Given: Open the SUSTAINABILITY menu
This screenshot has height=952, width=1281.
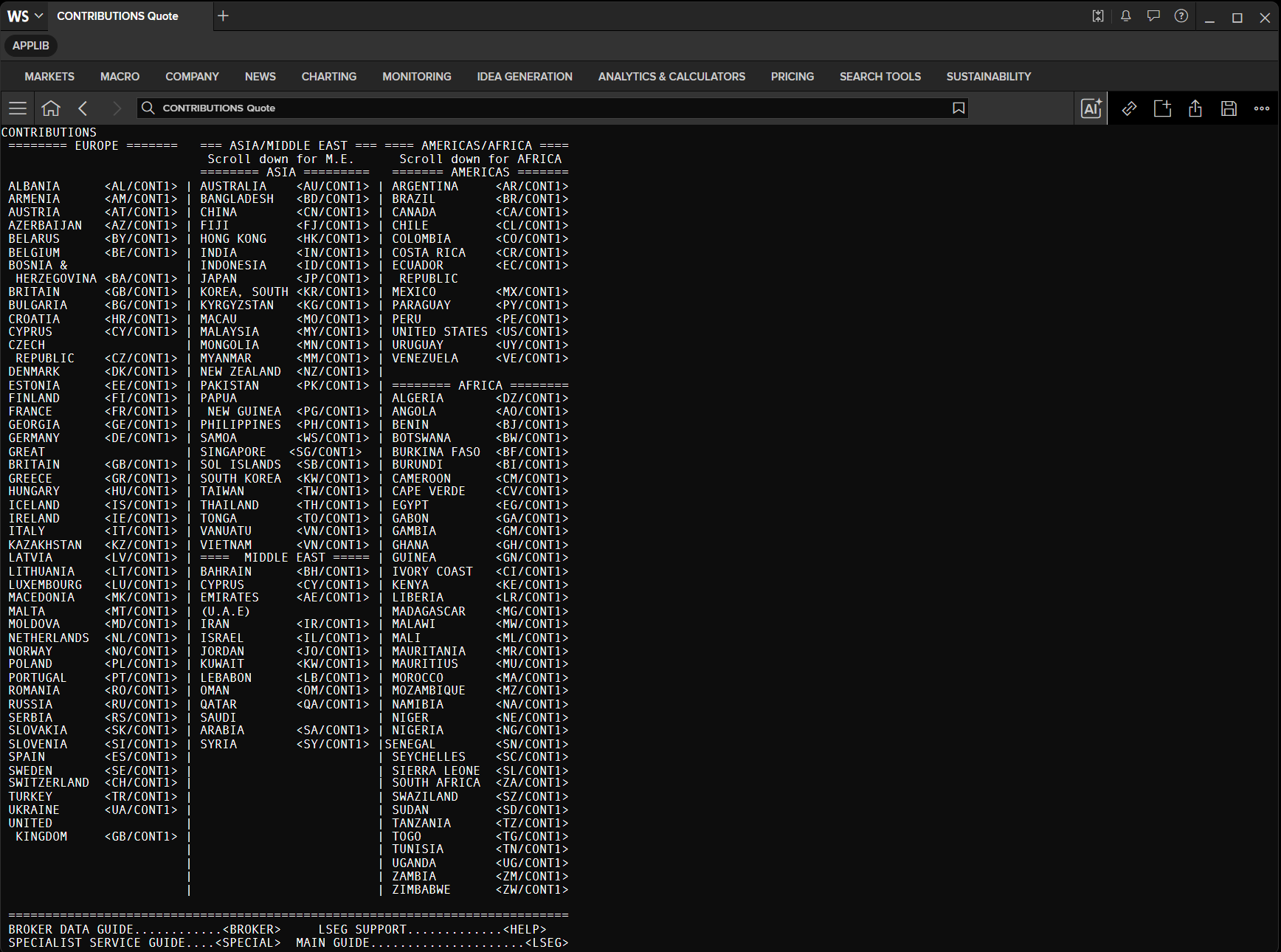Looking at the screenshot, I should click(x=989, y=77).
